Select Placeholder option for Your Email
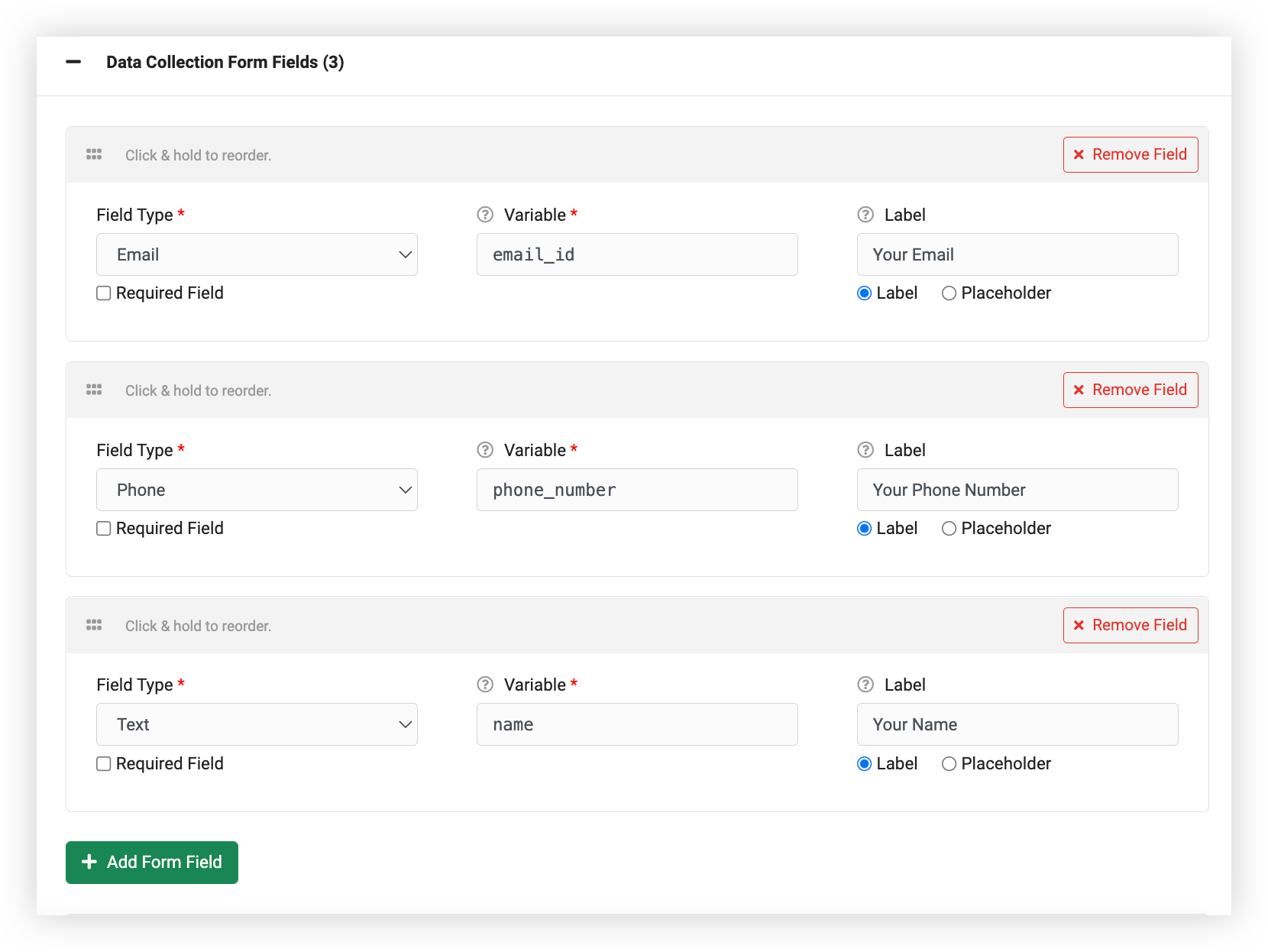This screenshot has height=952, width=1268. (949, 293)
